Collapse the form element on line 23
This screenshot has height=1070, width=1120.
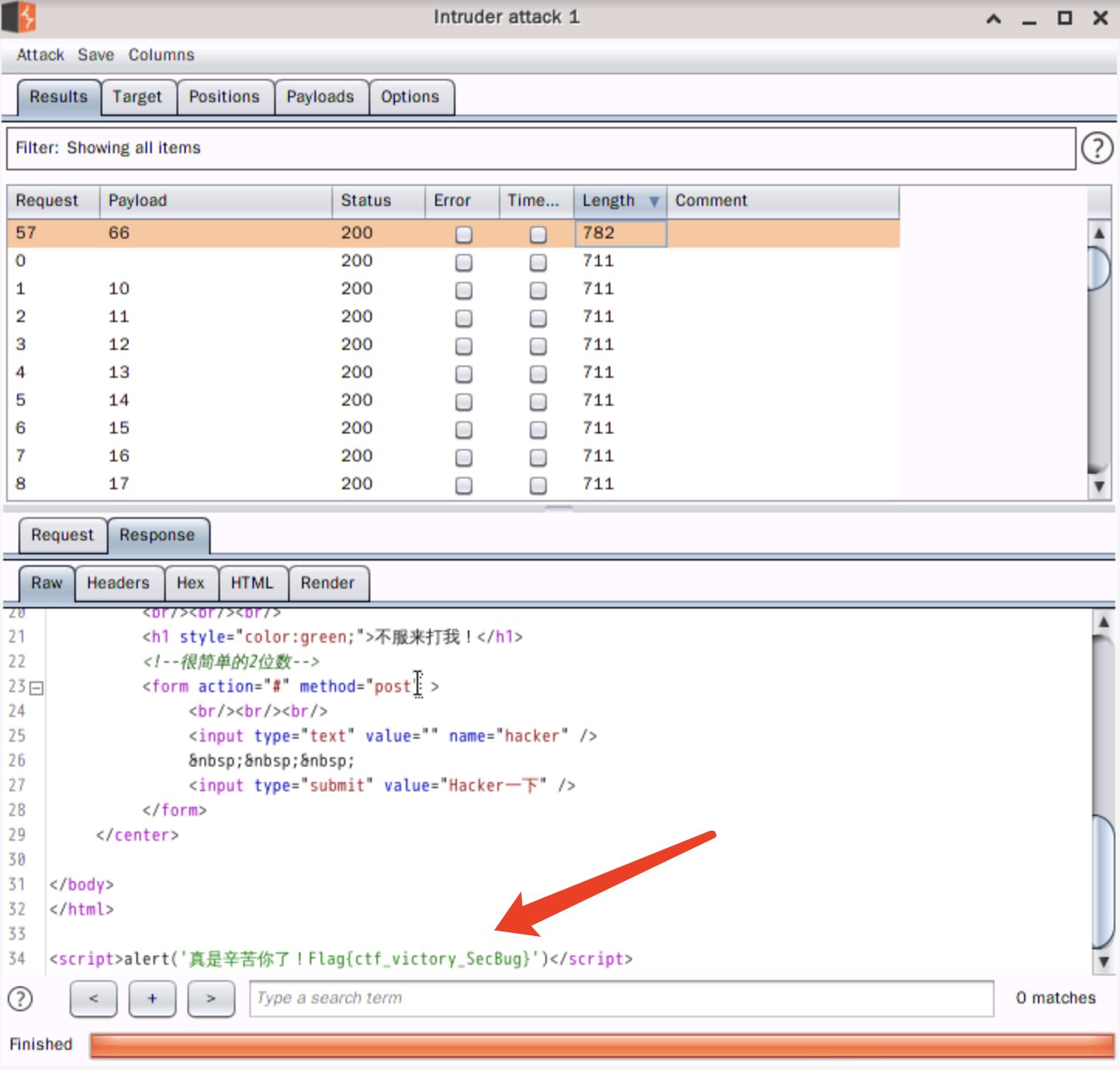[x=36, y=688]
